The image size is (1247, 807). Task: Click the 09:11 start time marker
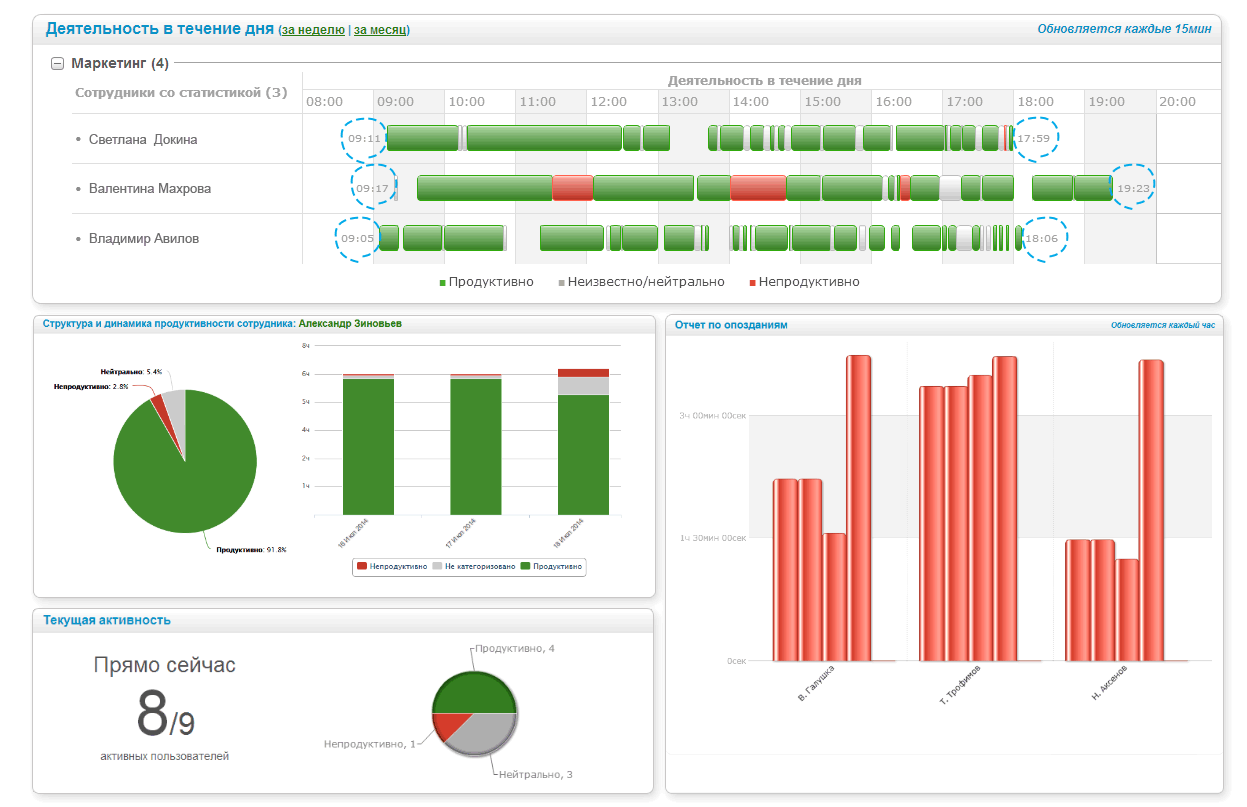pos(360,139)
